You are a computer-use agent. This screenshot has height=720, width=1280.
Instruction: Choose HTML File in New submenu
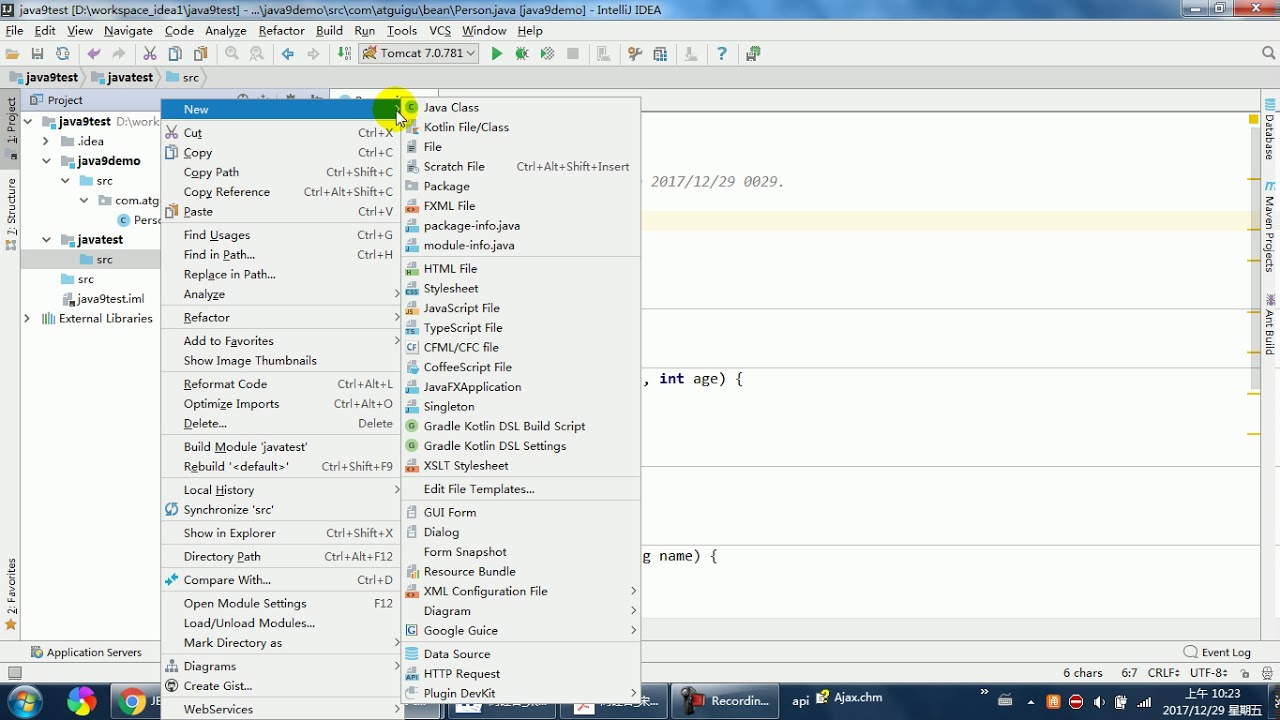[x=521, y=268]
